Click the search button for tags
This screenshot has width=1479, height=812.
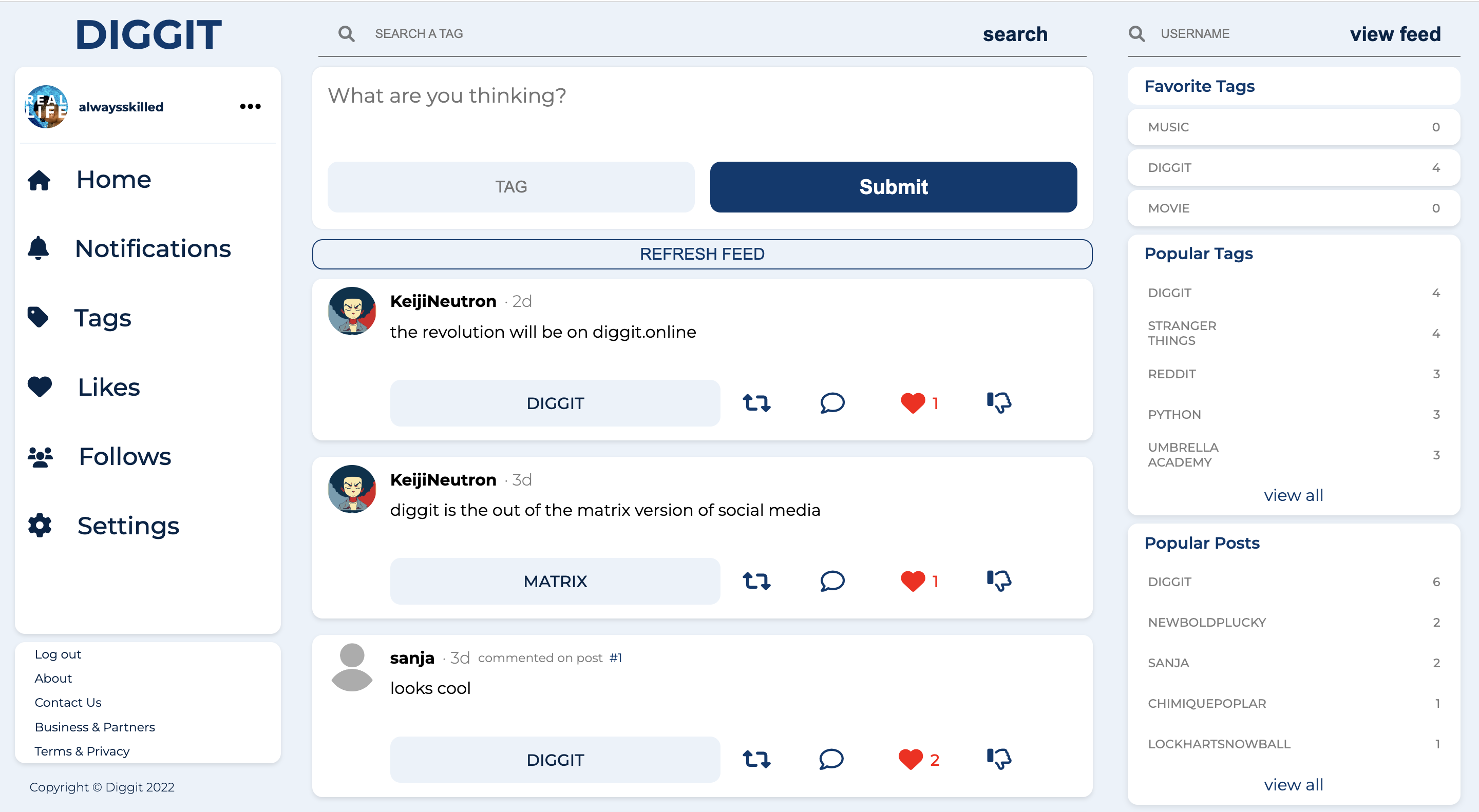1015,34
